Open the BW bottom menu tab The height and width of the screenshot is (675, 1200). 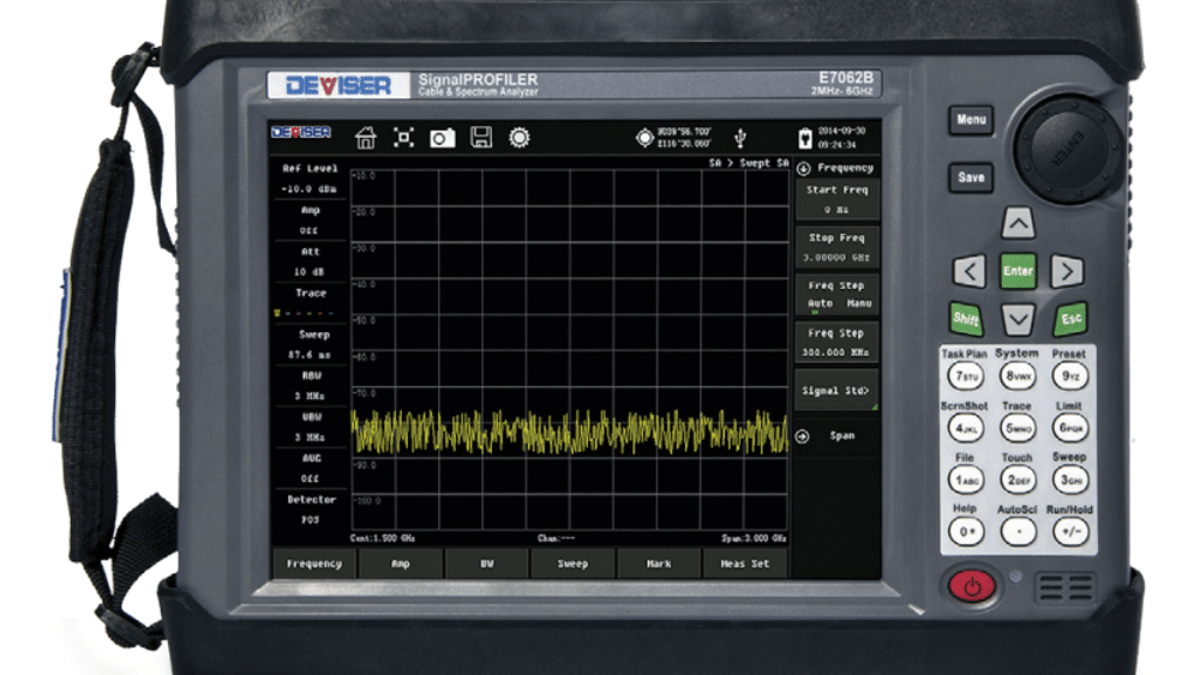click(486, 564)
